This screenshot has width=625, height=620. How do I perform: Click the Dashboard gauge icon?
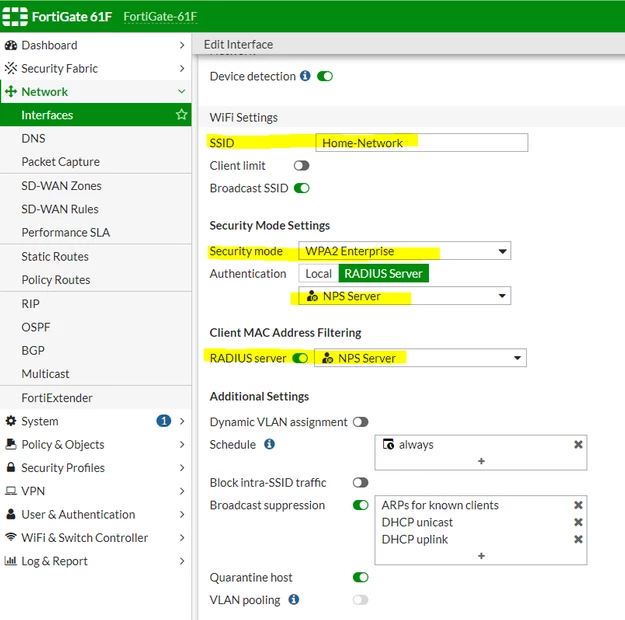(x=11, y=45)
